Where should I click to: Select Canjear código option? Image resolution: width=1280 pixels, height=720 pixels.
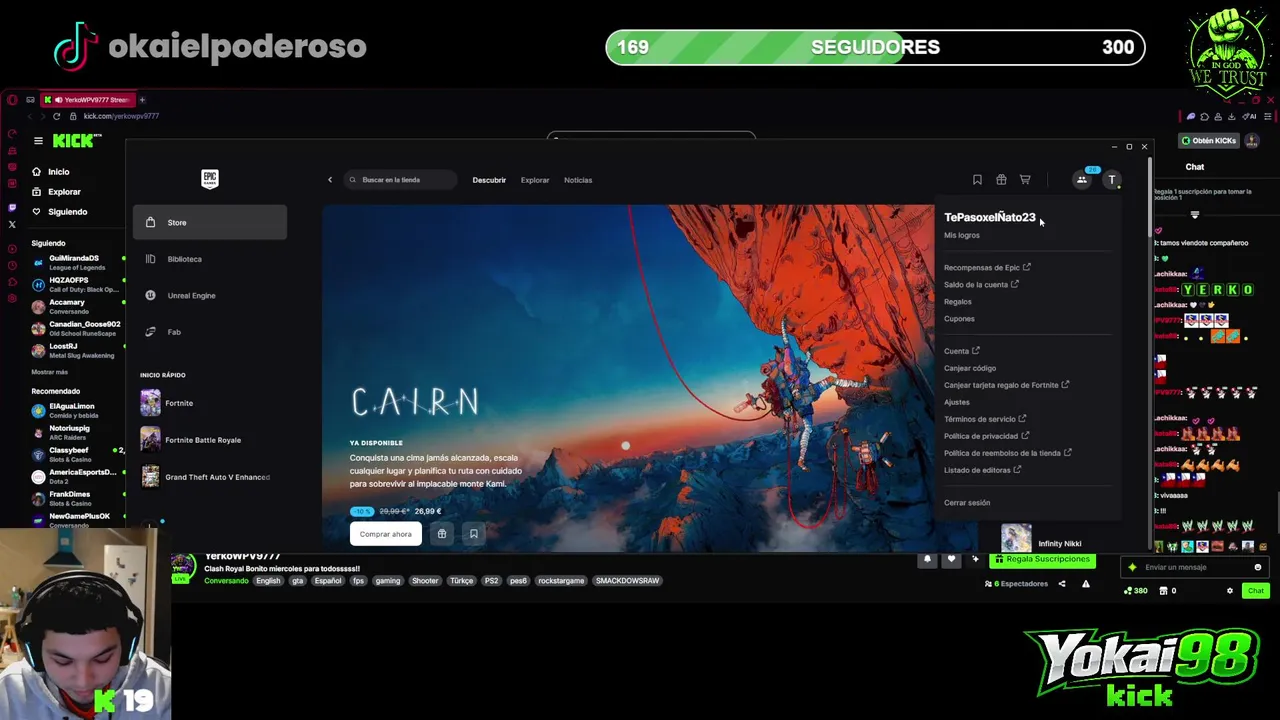pyautogui.click(x=970, y=368)
